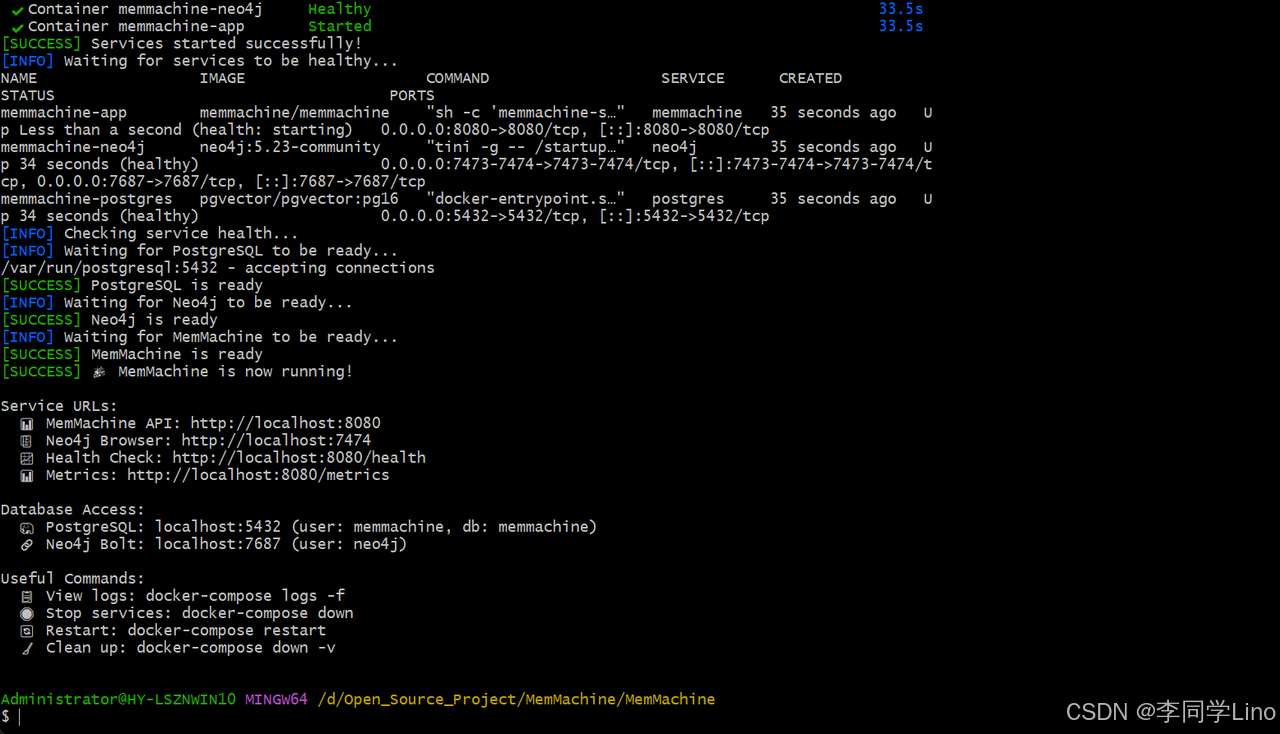
Task: Click the broom icon before 'Clean up'
Action: [x=27, y=648]
